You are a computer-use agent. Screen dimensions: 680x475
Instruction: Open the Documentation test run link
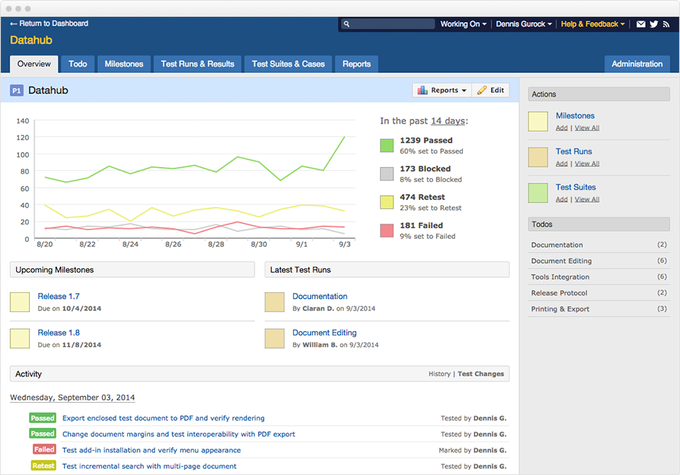(x=320, y=296)
